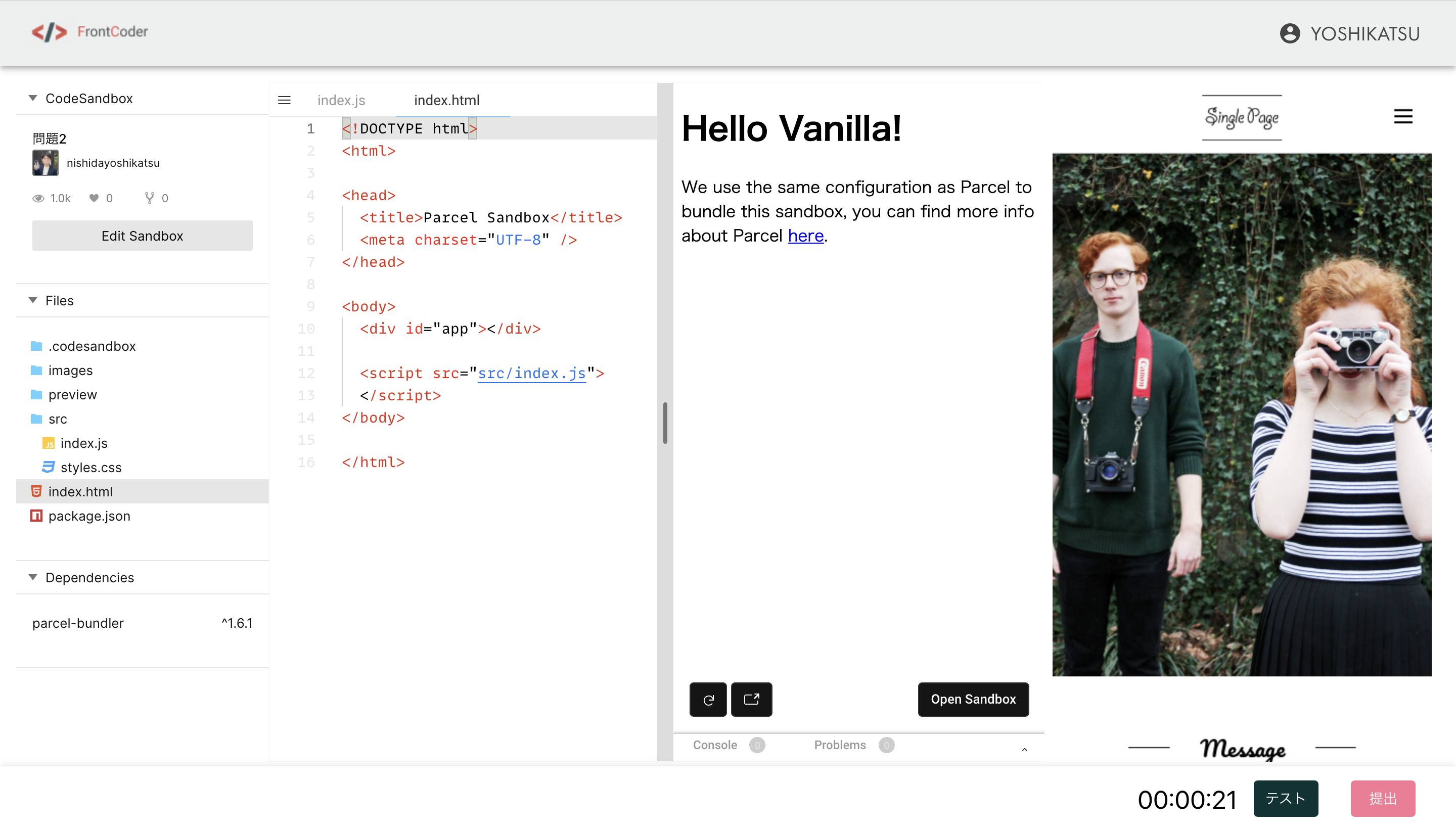Click the package.json npm file icon
The width and height of the screenshot is (1456, 831).
click(36, 516)
